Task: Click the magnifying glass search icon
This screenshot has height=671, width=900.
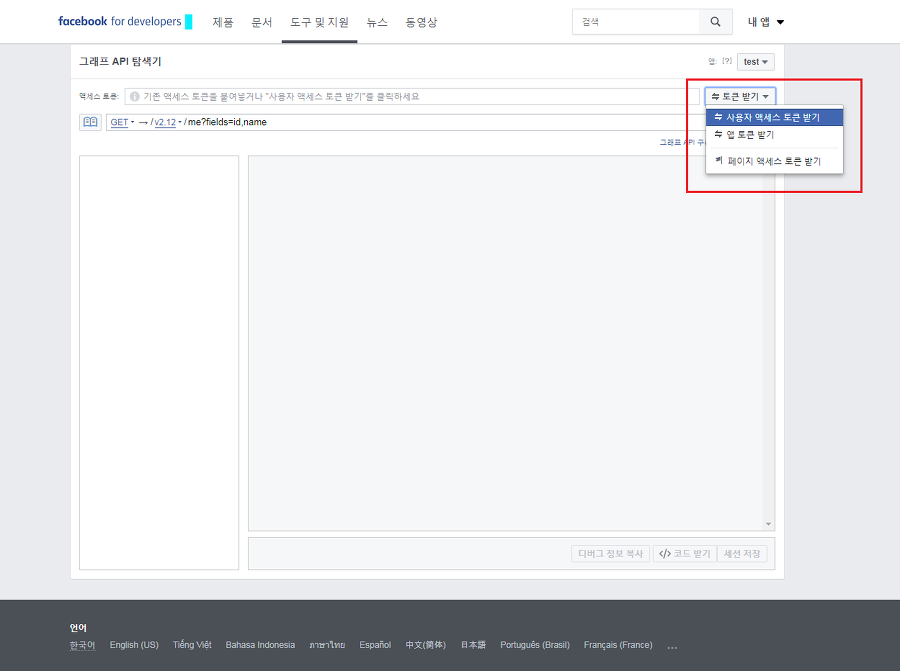Action: coord(715,22)
